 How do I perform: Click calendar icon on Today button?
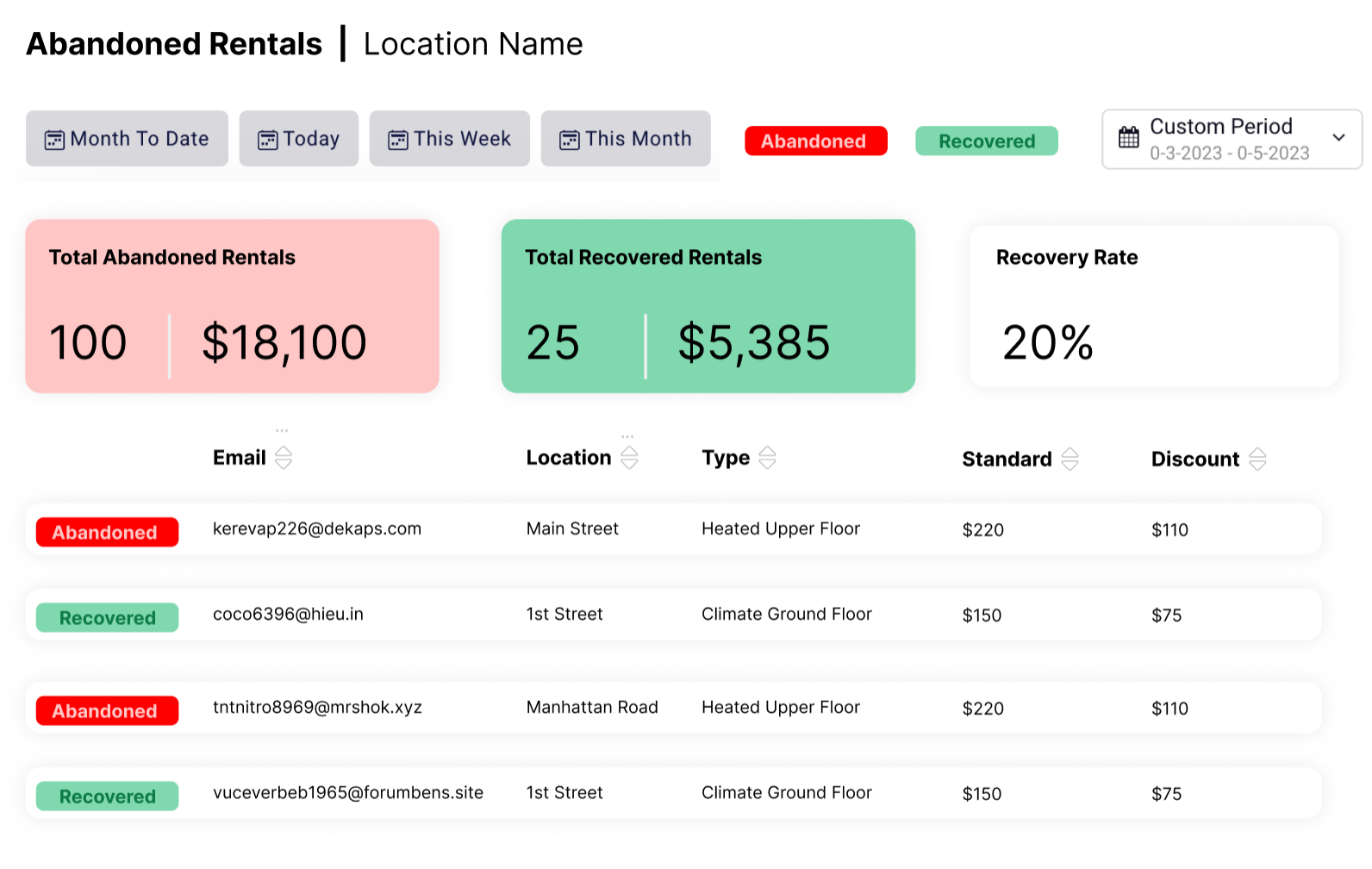point(268,140)
